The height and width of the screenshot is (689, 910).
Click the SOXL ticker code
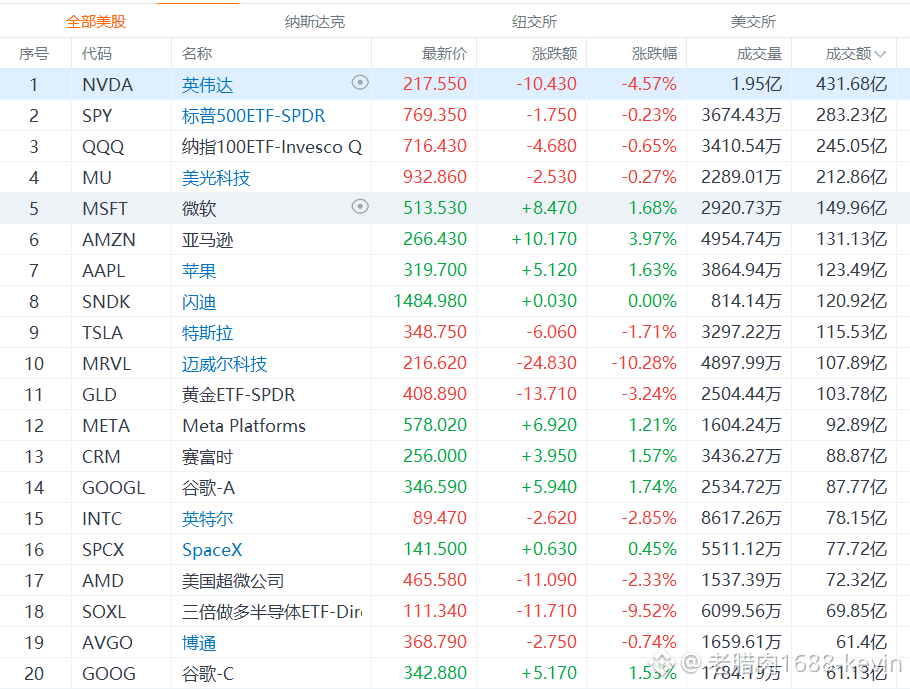(104, 612)
